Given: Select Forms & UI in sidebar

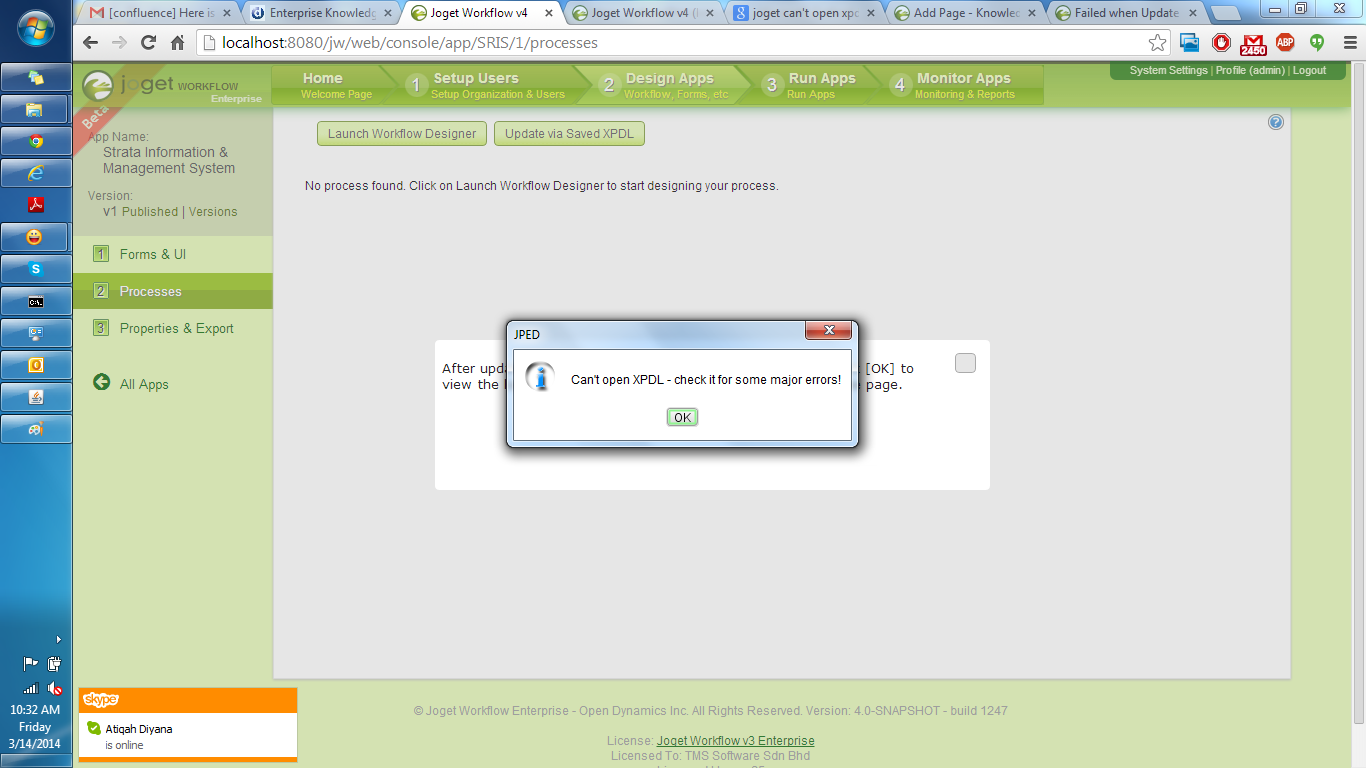Looking at the screenshot, I should click(172, 254).
